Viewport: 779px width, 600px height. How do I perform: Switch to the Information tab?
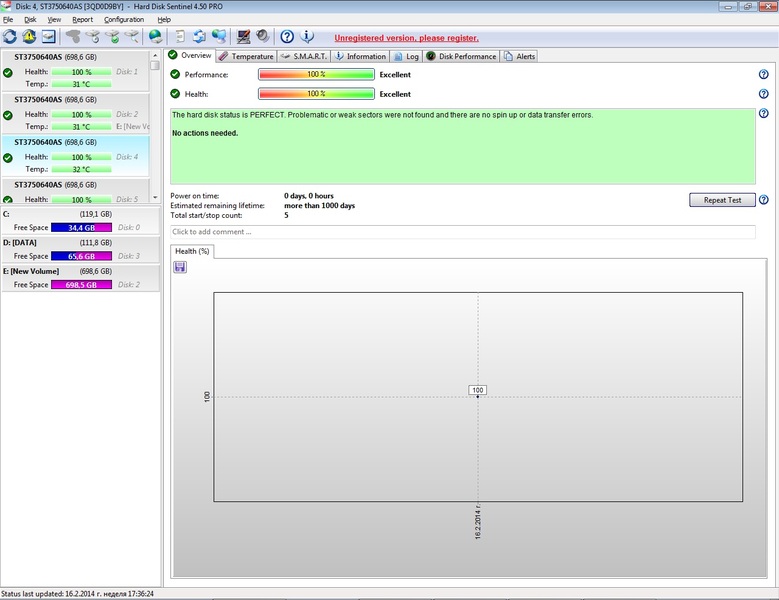pyautogui.click(x=360, y=56)
